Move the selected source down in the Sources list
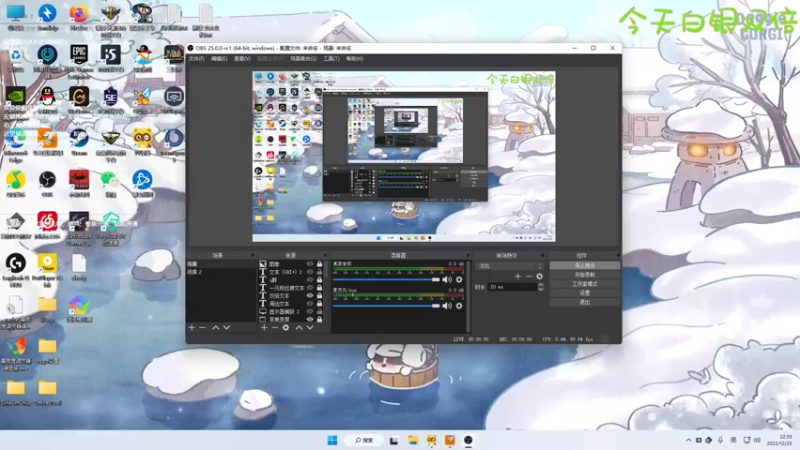 click(310, 328)
